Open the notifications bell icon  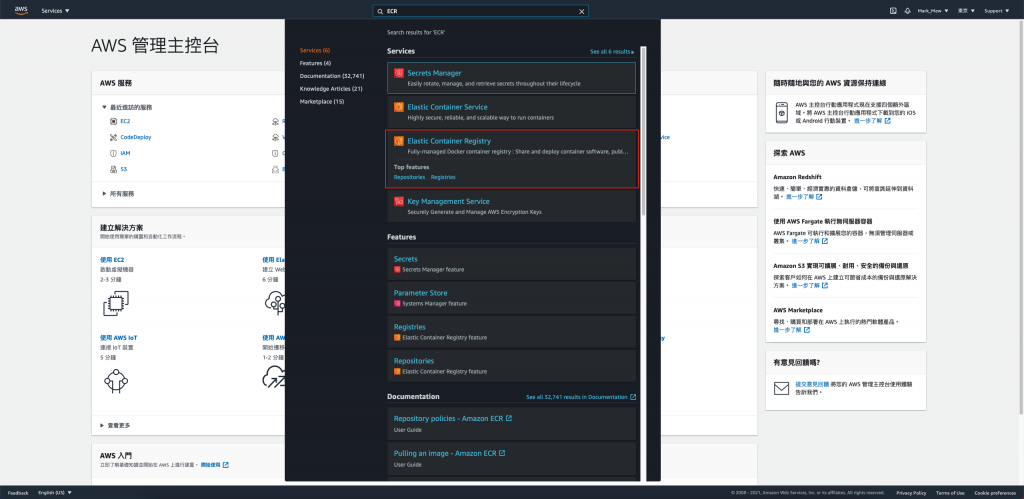pyautogui.click(x=907, y=11)
